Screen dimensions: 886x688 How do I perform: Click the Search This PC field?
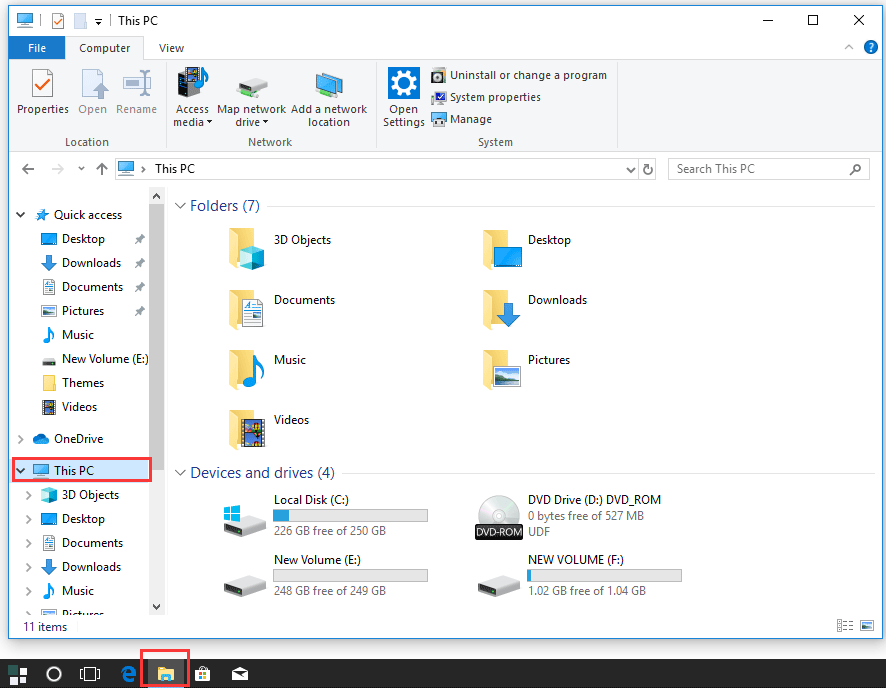(768, 169)
